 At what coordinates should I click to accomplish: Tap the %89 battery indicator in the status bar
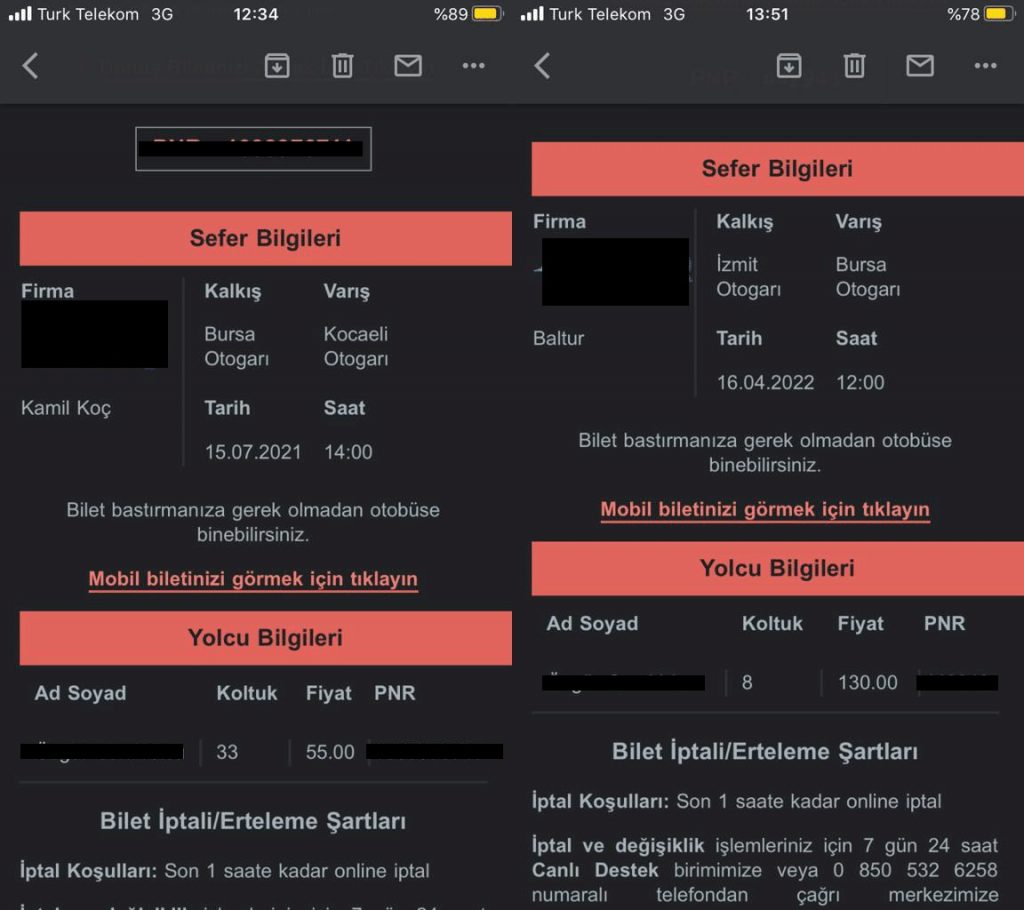[x=467, y=14]
